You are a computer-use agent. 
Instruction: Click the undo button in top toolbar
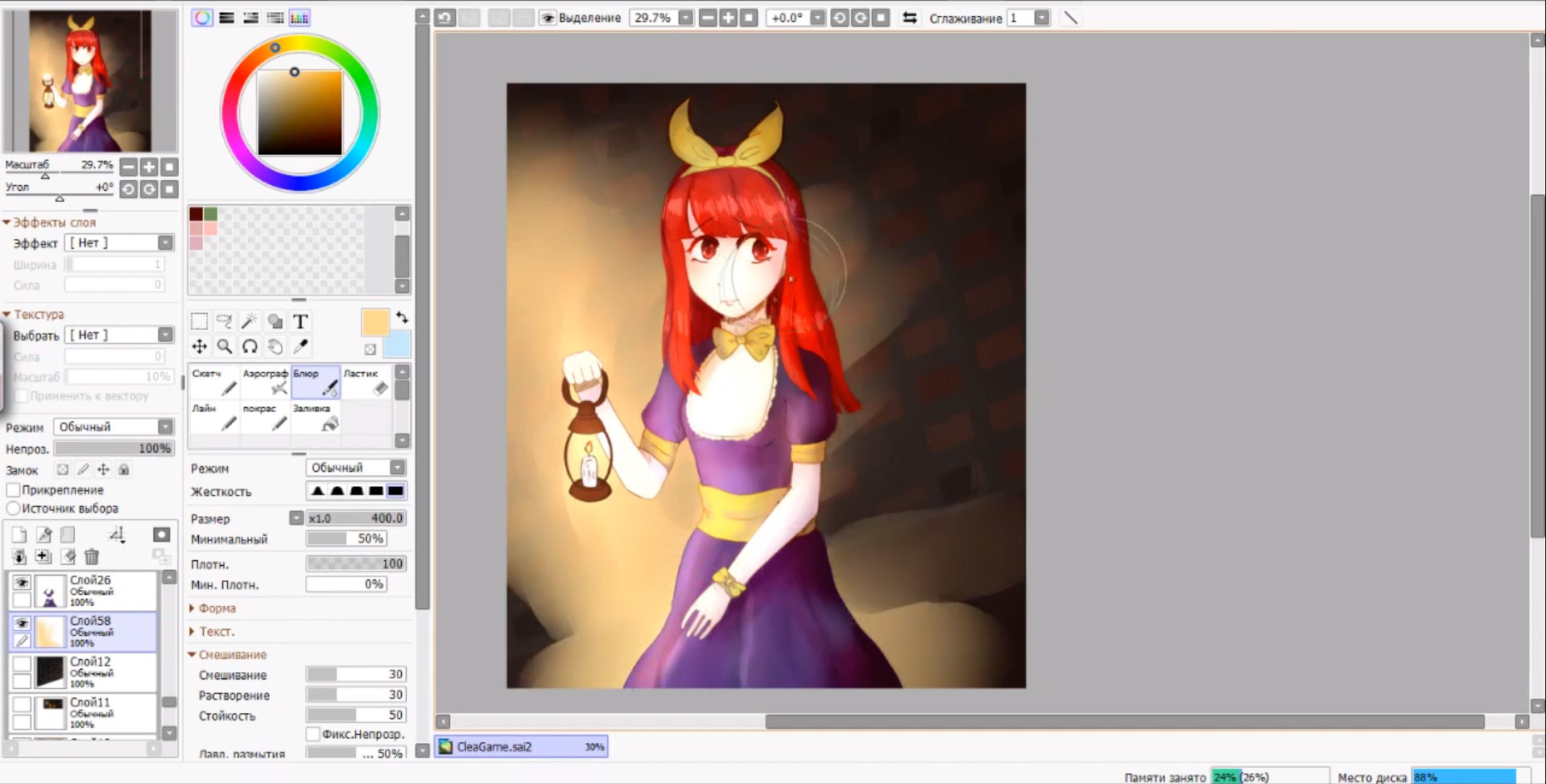pyautogui.click(x=445, y=18)
